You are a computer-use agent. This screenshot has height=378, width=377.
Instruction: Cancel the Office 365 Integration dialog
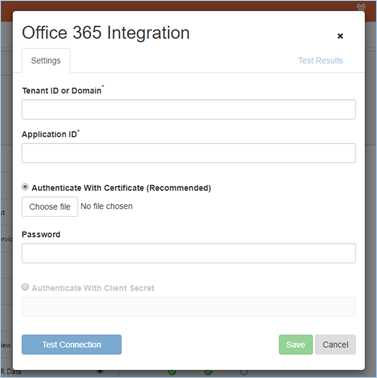pyautogui.click(x=335, y=345)
